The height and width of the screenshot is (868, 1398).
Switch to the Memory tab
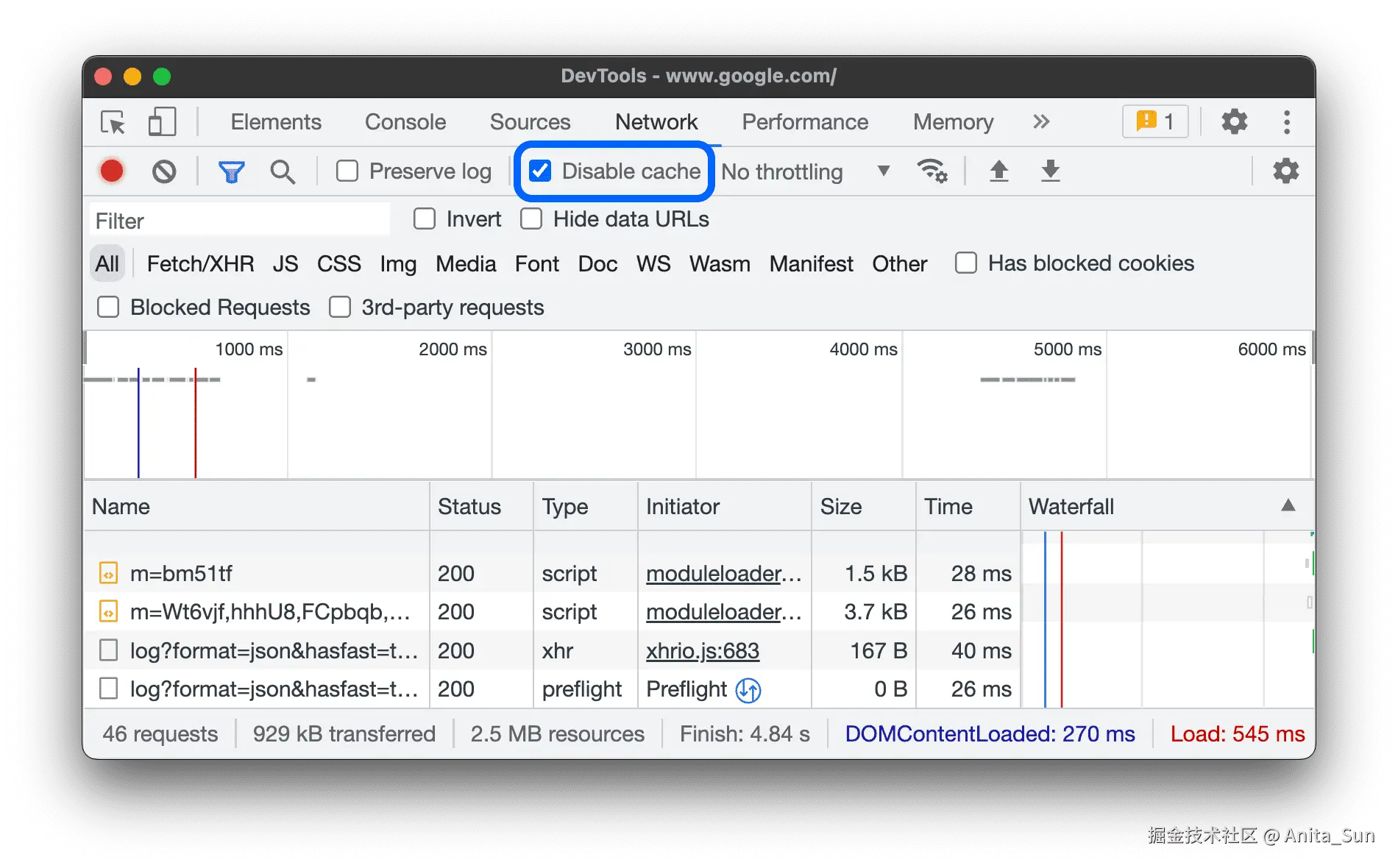point(954,122)
